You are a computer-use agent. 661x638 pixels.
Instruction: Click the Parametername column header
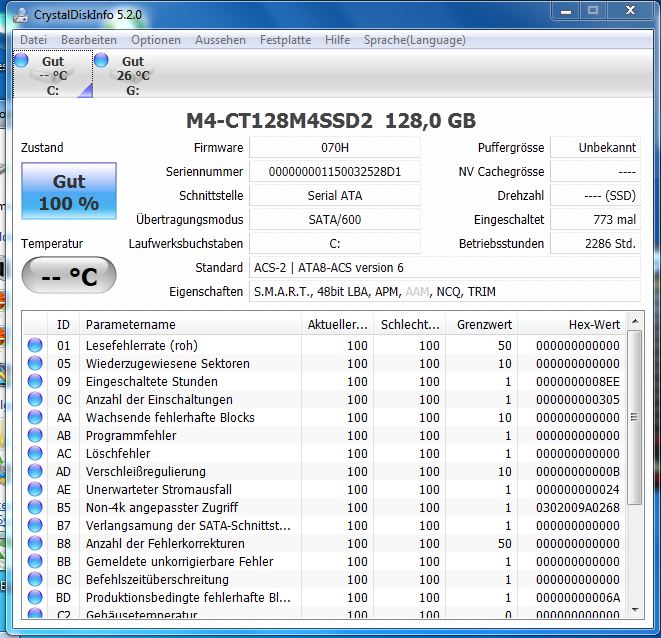pyautogui.click(x=191, y=324)
